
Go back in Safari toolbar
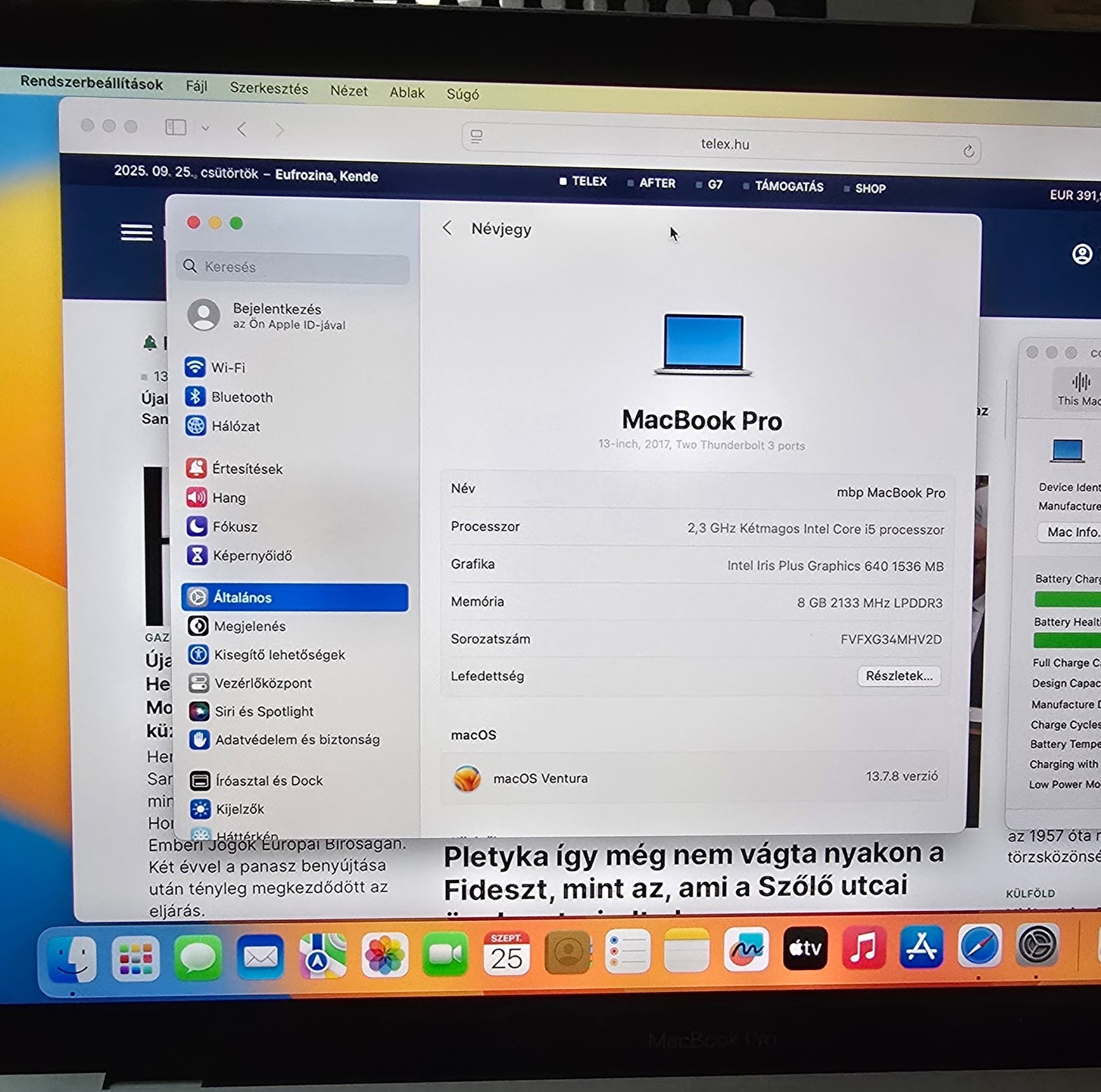(242, 129)
